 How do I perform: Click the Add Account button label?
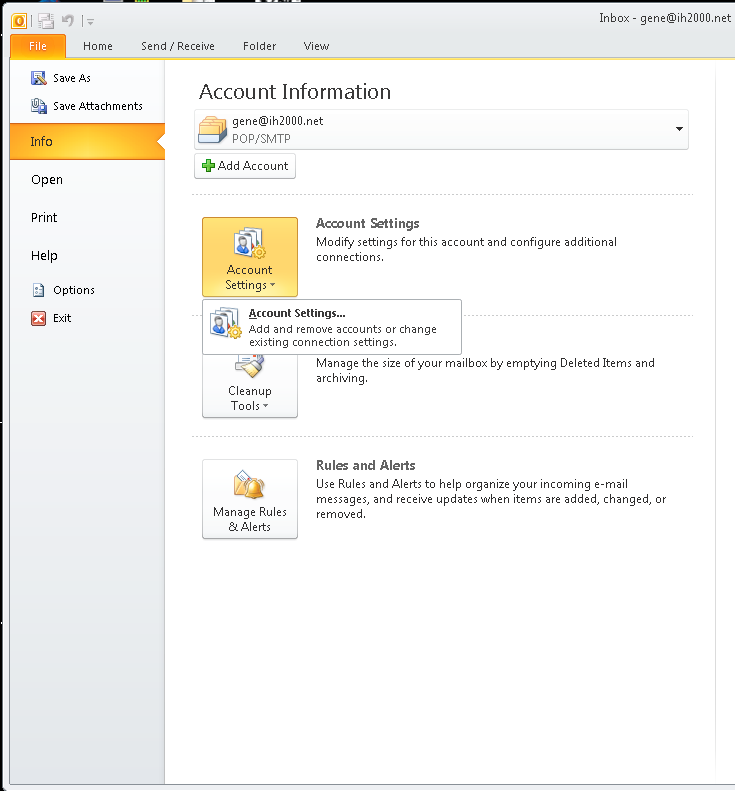(253, 166)
